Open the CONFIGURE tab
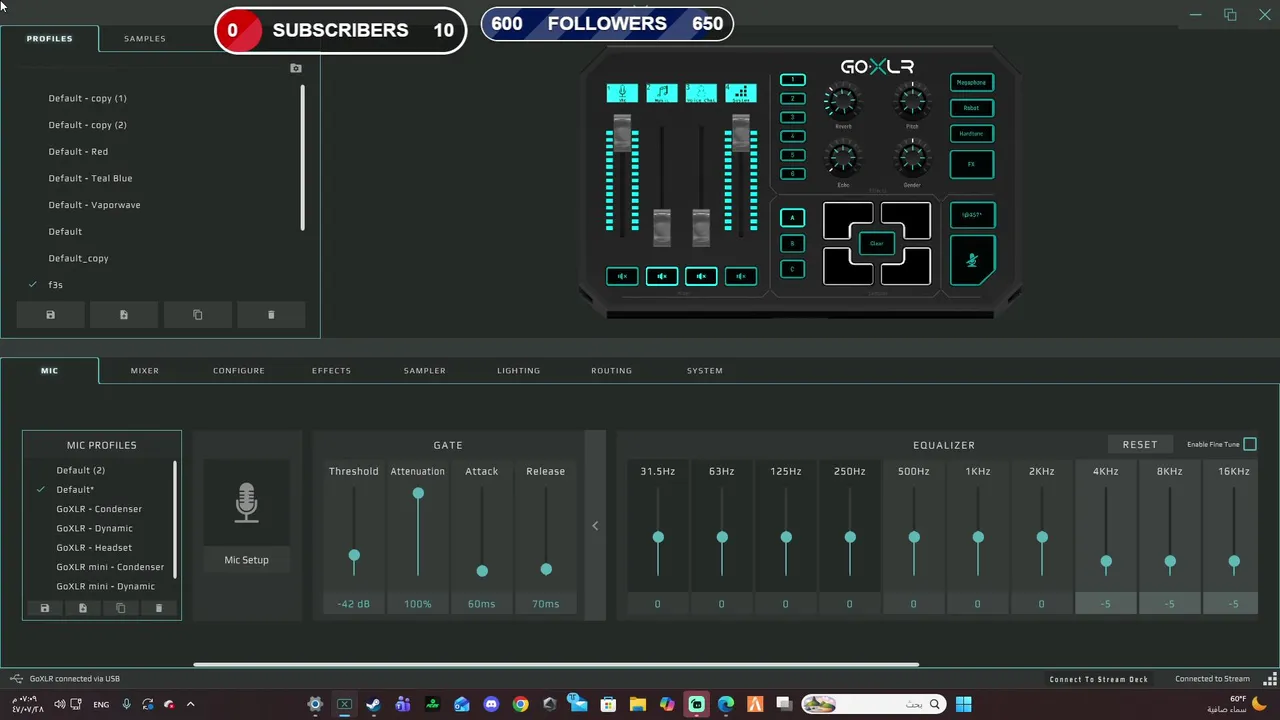Viewport: 1280px width, 720px height. [x=239, y=370]
